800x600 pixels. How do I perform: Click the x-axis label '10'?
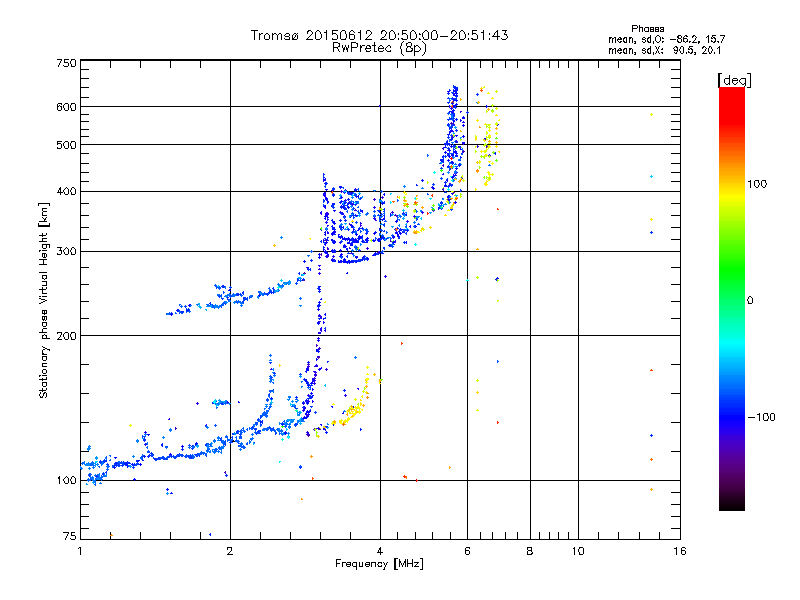pyautogui.click(x=578, y=551)
